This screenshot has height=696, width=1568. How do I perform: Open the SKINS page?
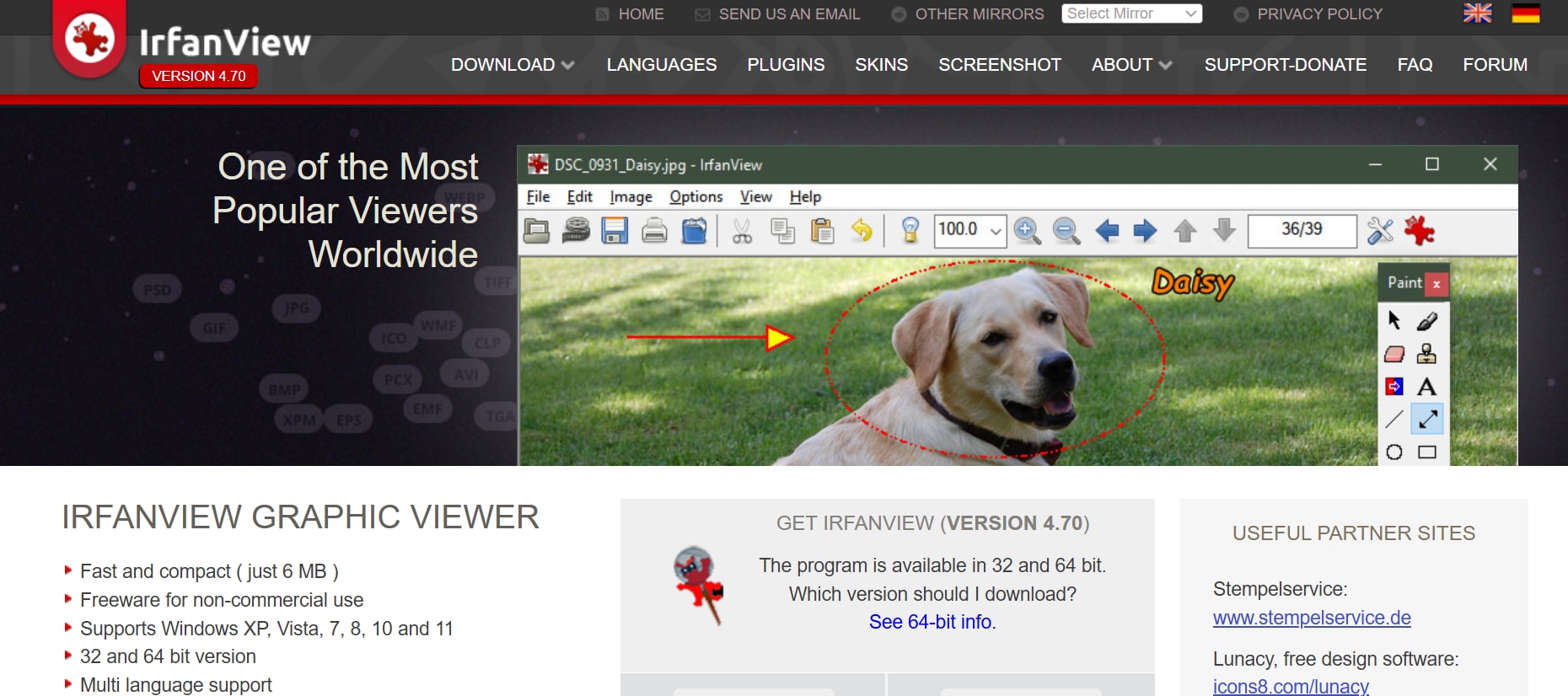pyautogui.click(x=882, y=65)
